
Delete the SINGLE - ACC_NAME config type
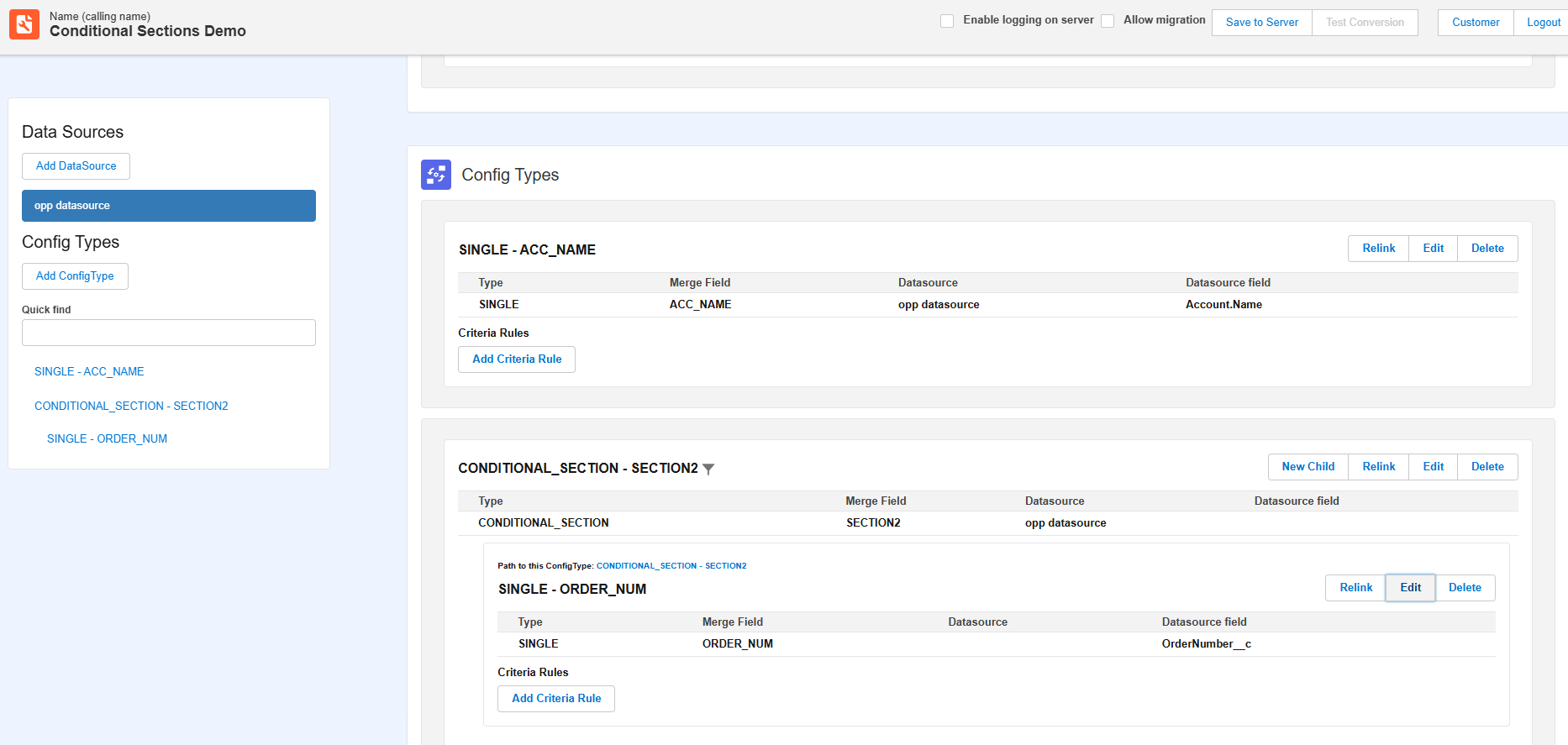pyautogui.click(x=1487, y=249)
